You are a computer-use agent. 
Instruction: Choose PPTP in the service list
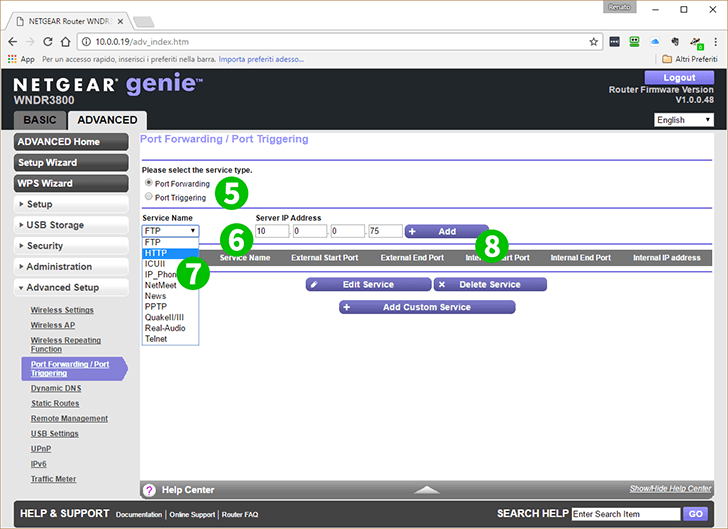pyautogui.click(x=170, y=307)
